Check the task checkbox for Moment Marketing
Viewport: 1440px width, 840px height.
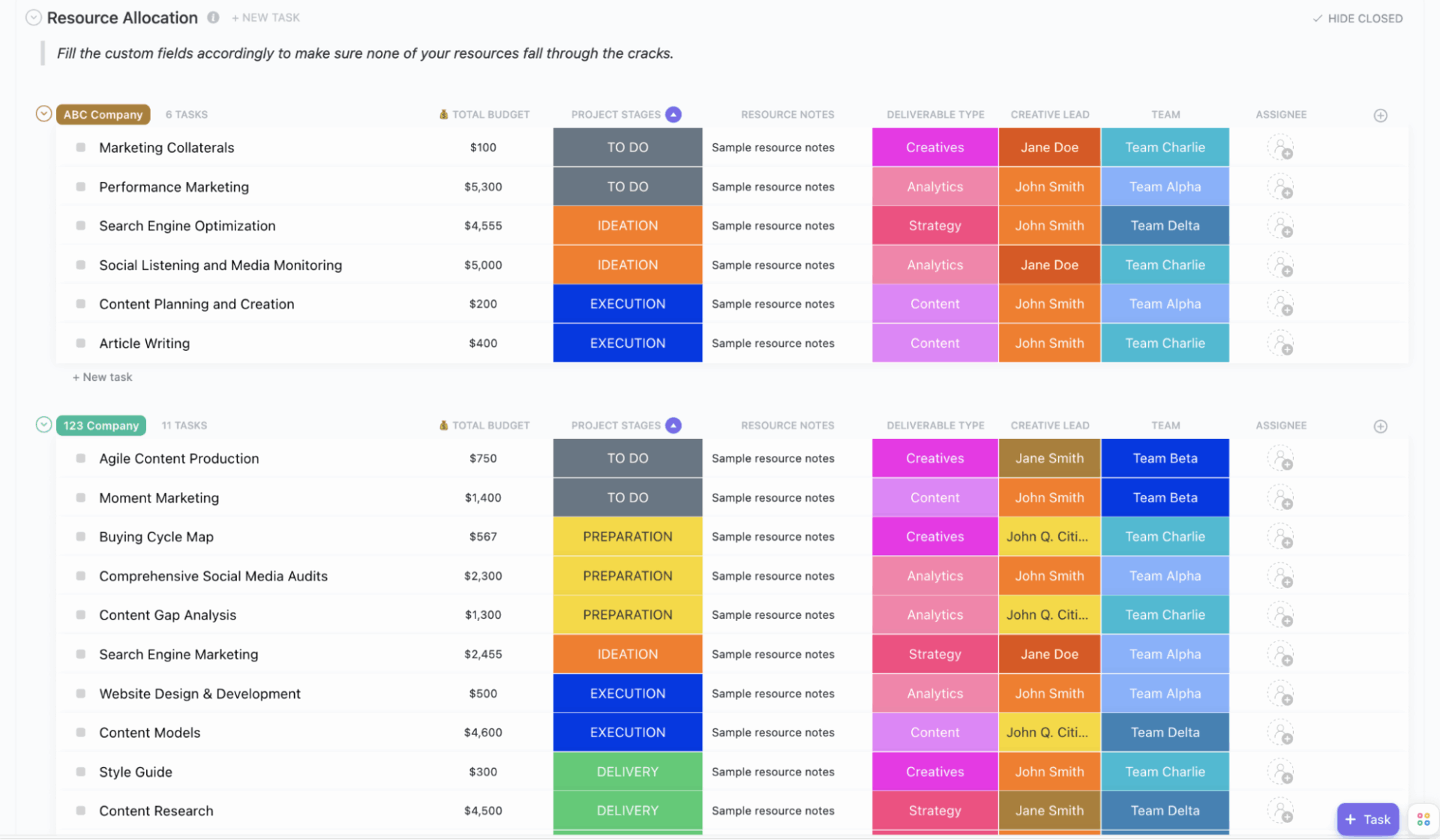click(80, 497)
